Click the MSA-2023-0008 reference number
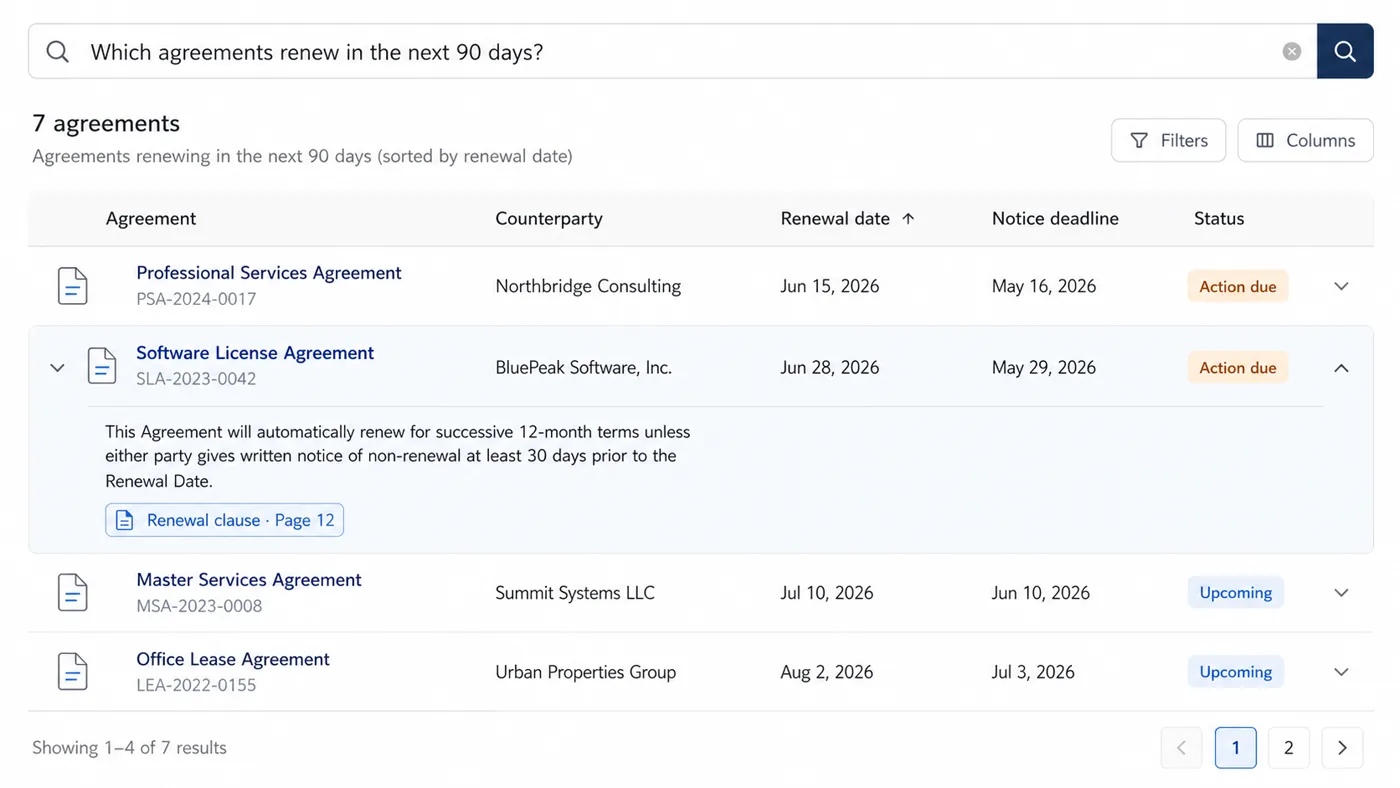1400x788 pixels. [199, 606]
